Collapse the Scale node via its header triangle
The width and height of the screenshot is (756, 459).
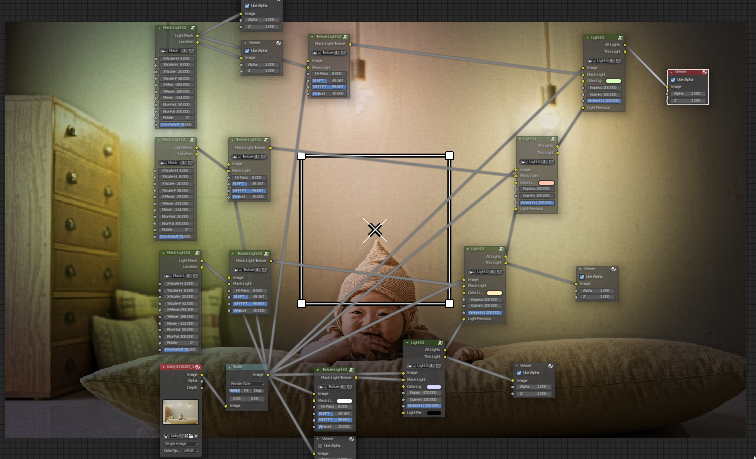[x=230, y=367]
